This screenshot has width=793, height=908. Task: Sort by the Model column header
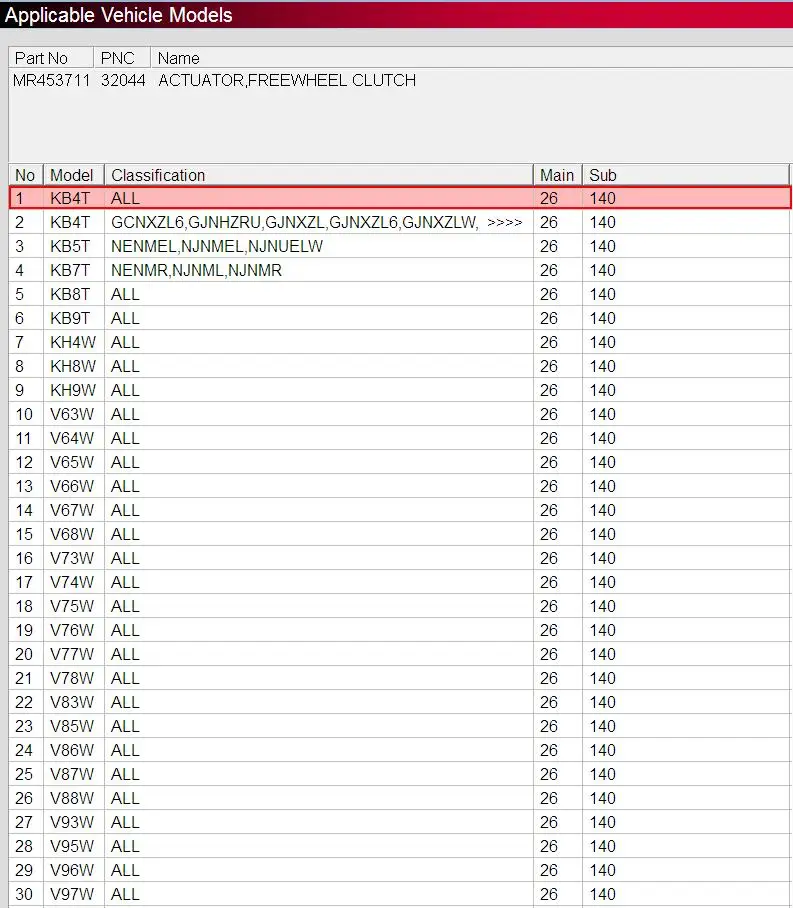tap(74, 175)
